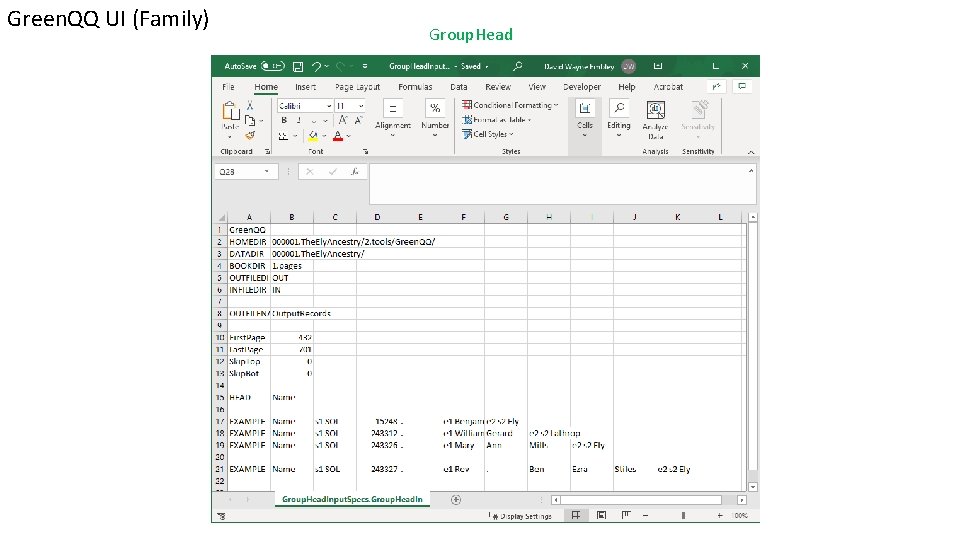960x540 pixels.
Task: Switch to Page Layout view icon
Action: (601, 516)
